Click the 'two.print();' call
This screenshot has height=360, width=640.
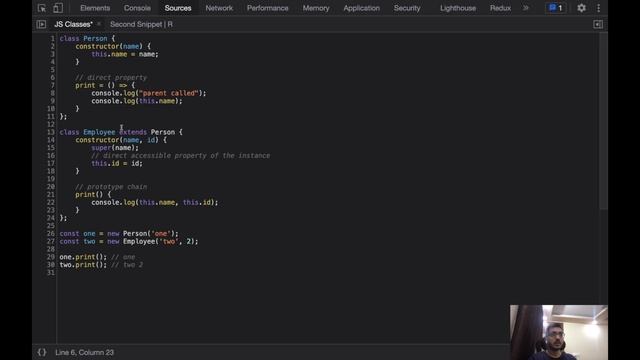[x=83, y=265]
